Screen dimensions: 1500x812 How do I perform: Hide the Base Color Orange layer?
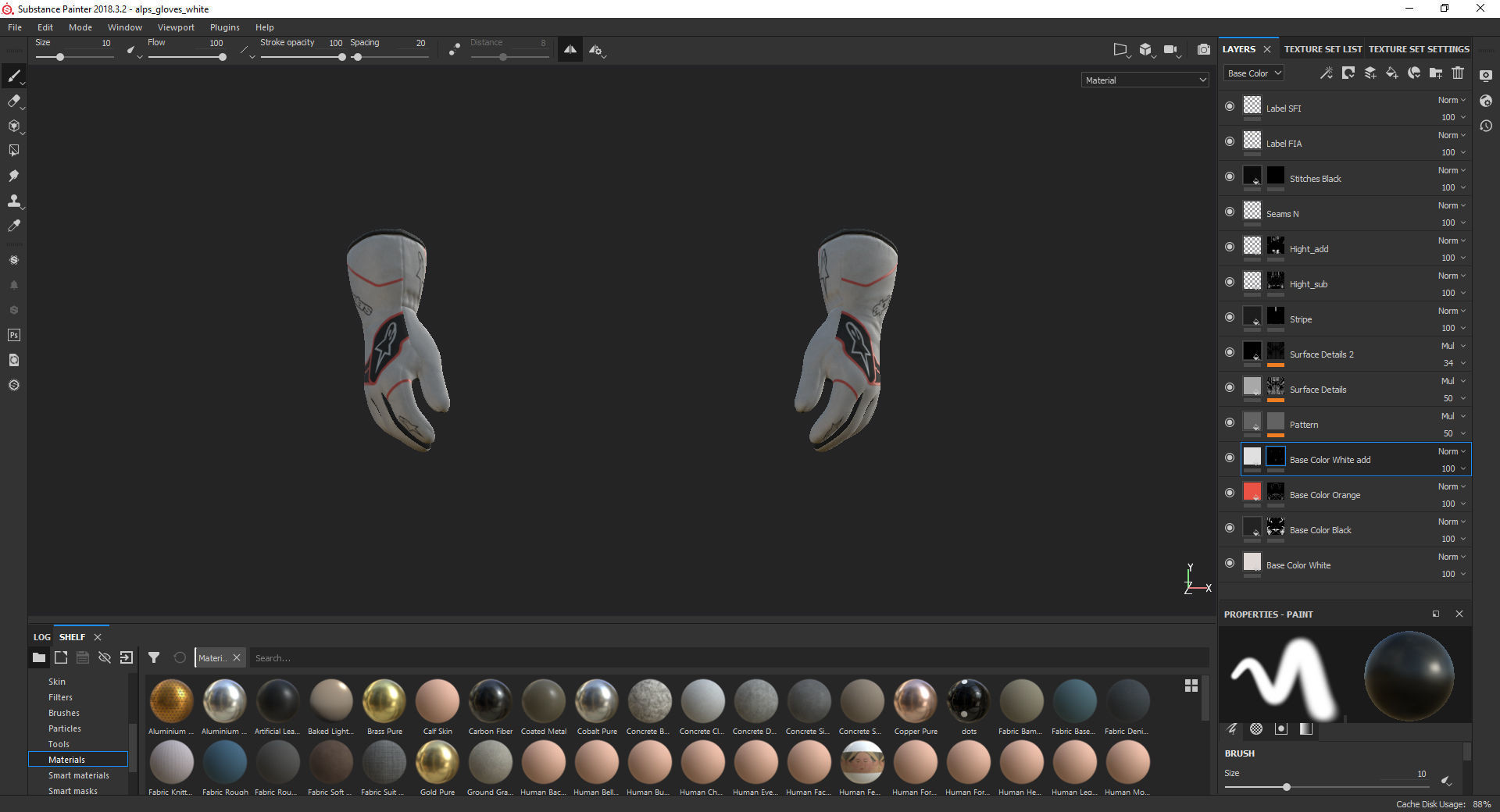coord(1230,493)
